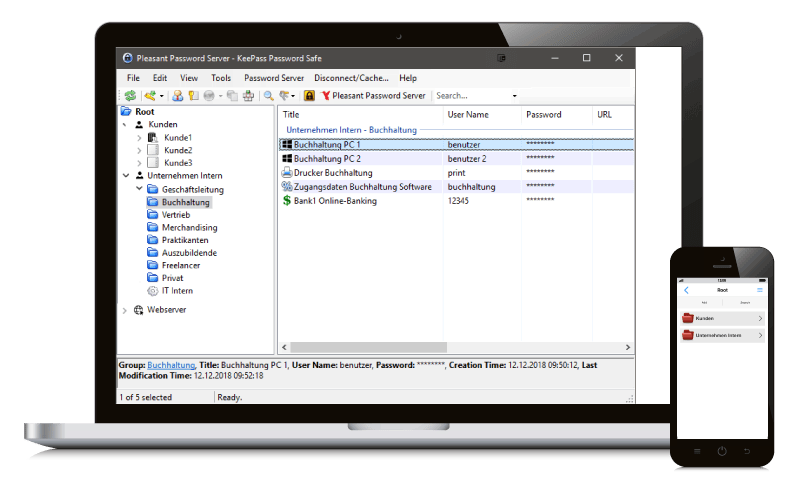The height and width of the screenshot is (490, 800).
Task: Collapse the Geschäftsleitung folder
Action: [139, 188]
